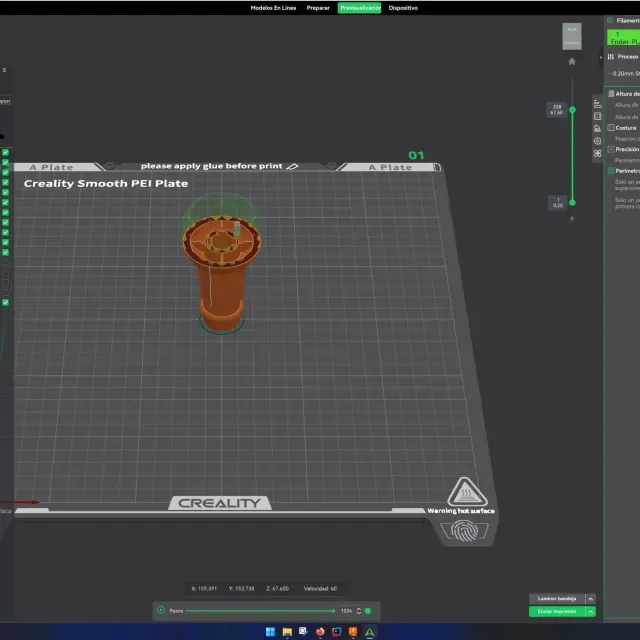640x640 pixels.
Task: Click the Pasos horizontal progress slider
Action: coord(260,611)
